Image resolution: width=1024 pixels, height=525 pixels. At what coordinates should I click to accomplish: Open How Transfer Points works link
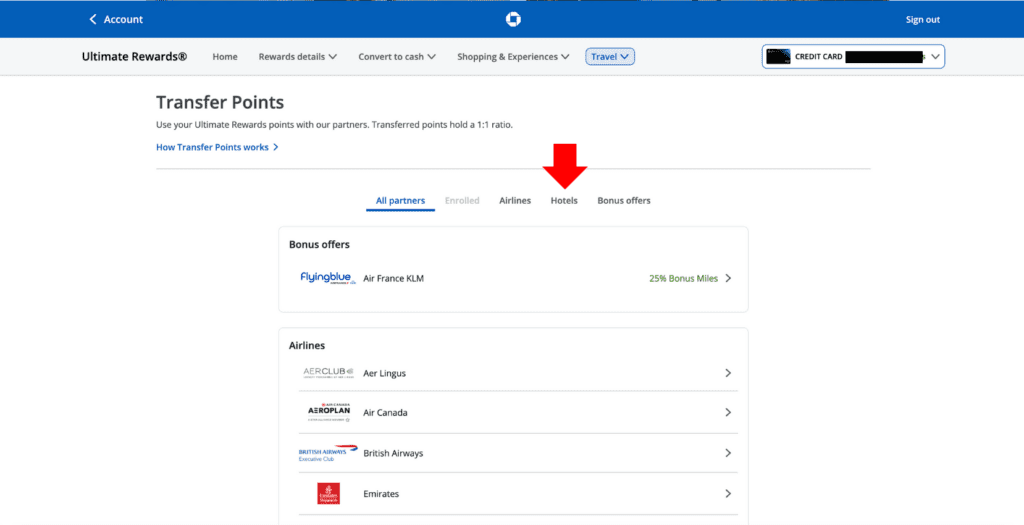(x=217, y=148)
